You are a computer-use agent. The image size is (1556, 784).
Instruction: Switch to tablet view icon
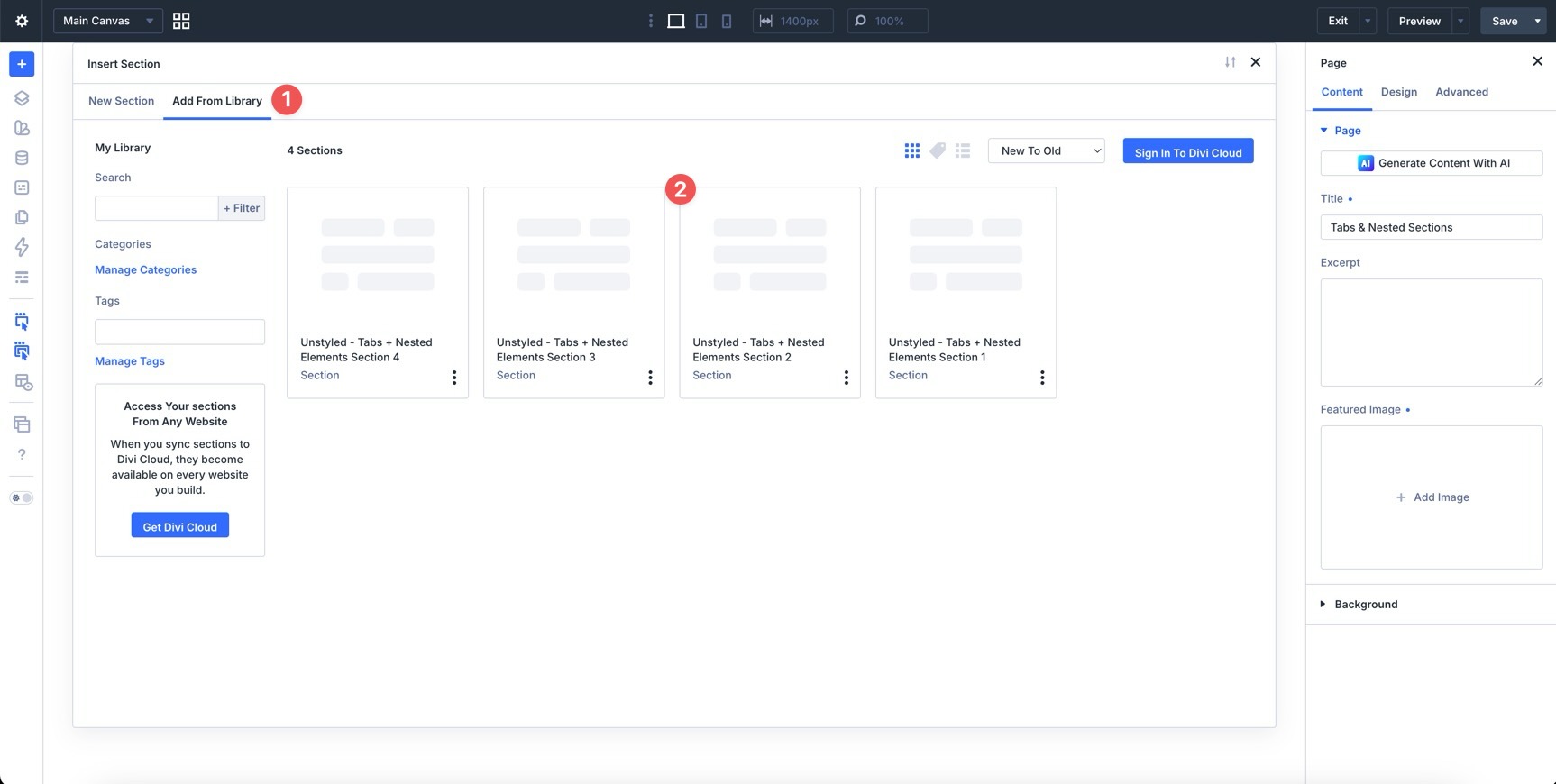click(701, 21)
